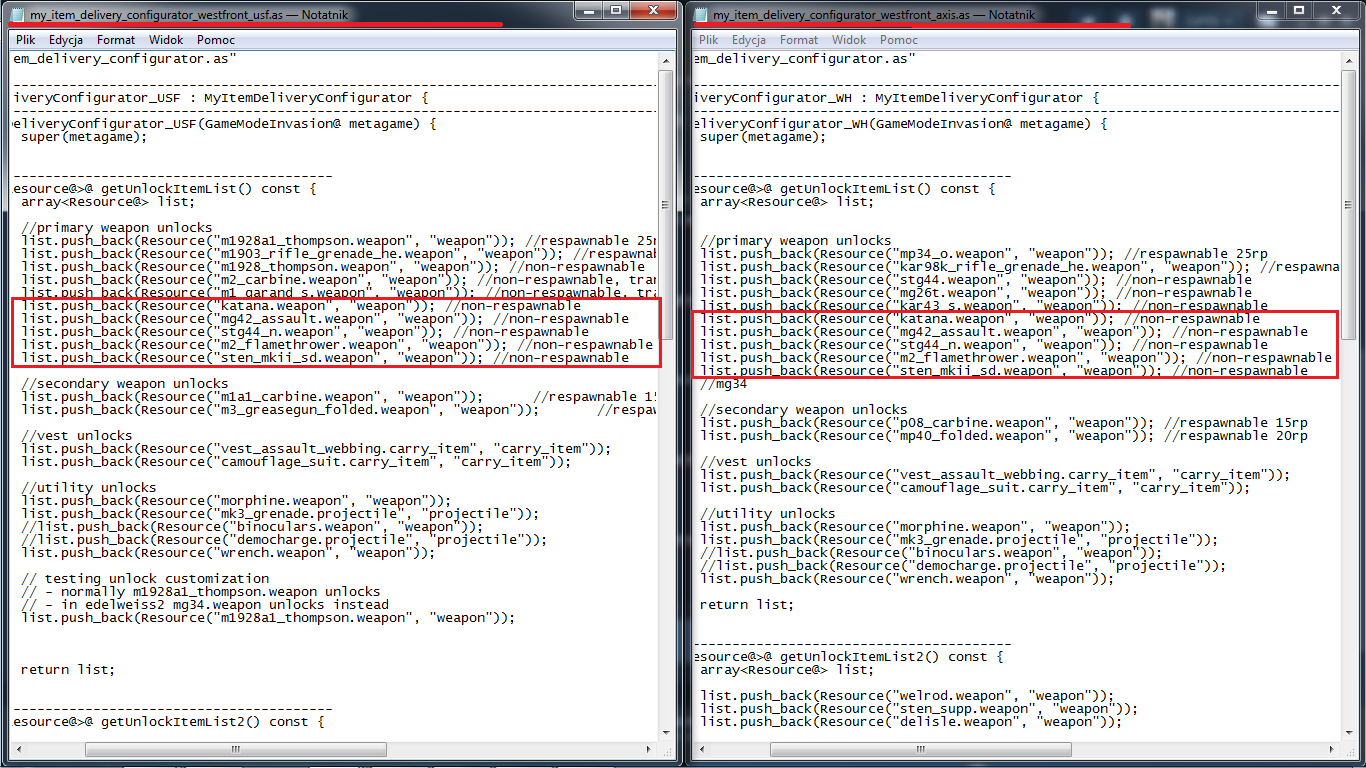Click the "kar98k_rifle_grenade_he.weapon" line in axis.as

point(1020,267)
